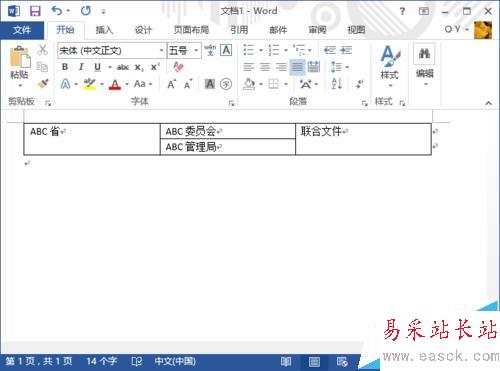The image size is (500, 371).
Task: Click the Copy icon
Action: point(42,67)
